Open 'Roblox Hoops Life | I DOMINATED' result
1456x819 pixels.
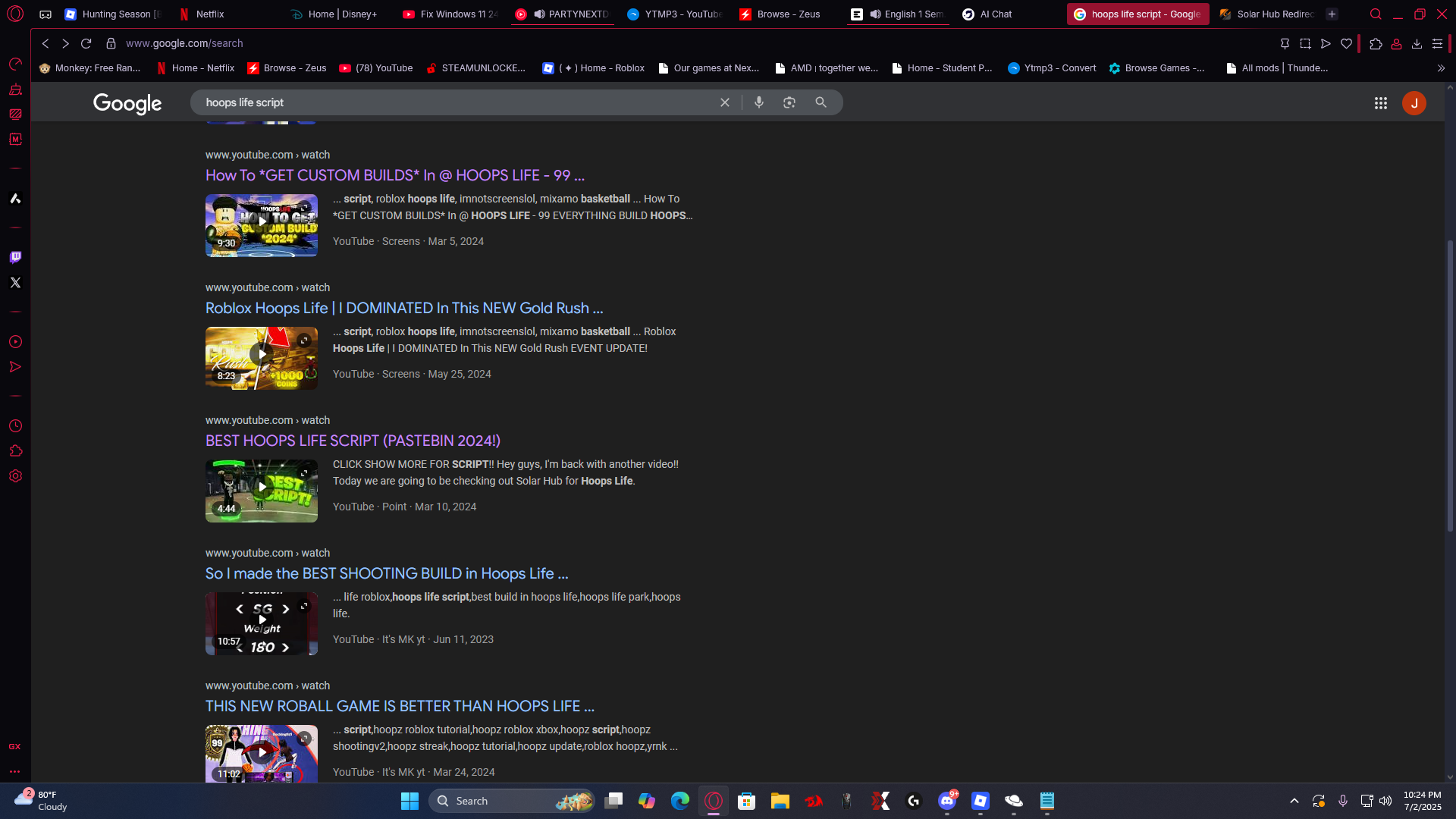tap(404, 308)
